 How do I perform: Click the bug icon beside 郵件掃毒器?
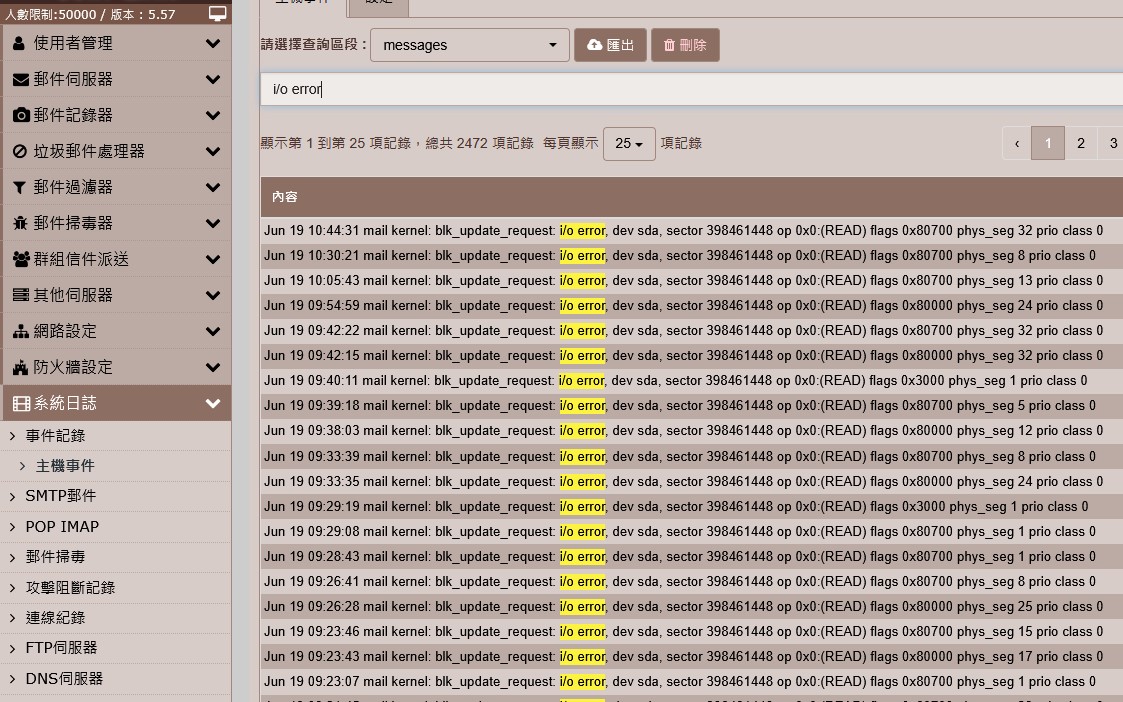20,223
